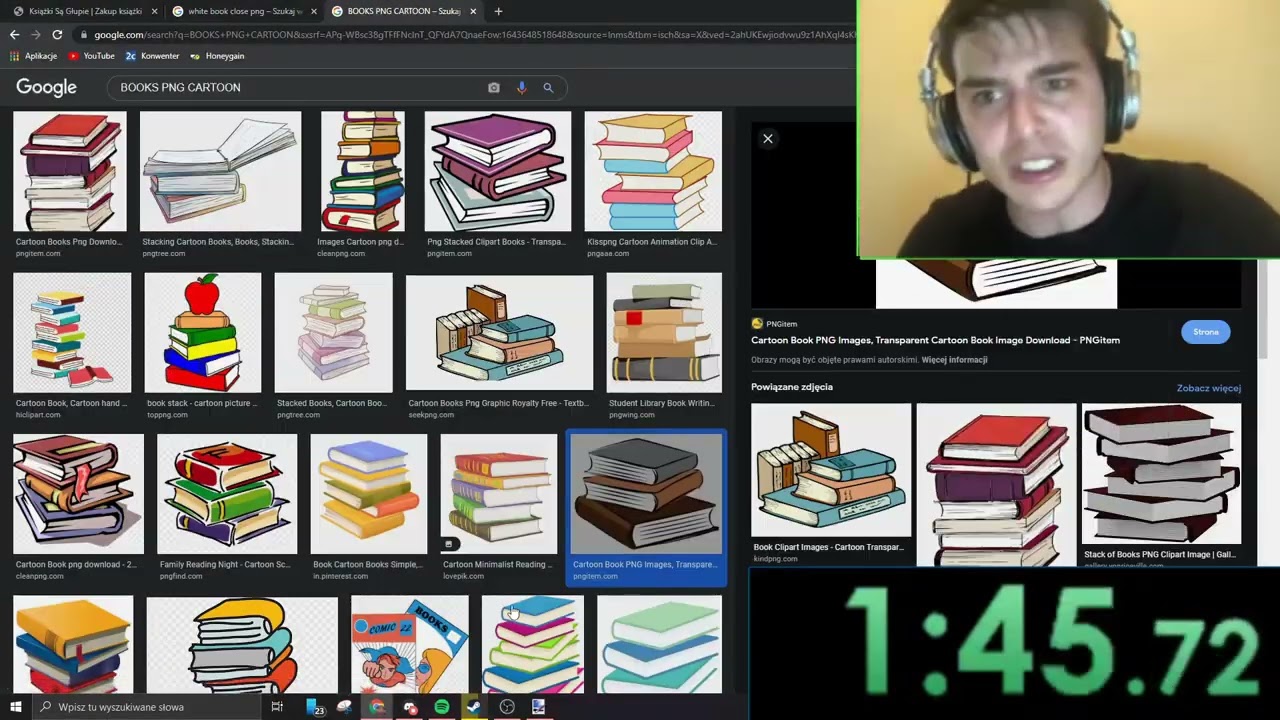This screenshot has height=720, width=1280.
Task: Click the magnifier search icon in Google box
Action: click(548, 88)
